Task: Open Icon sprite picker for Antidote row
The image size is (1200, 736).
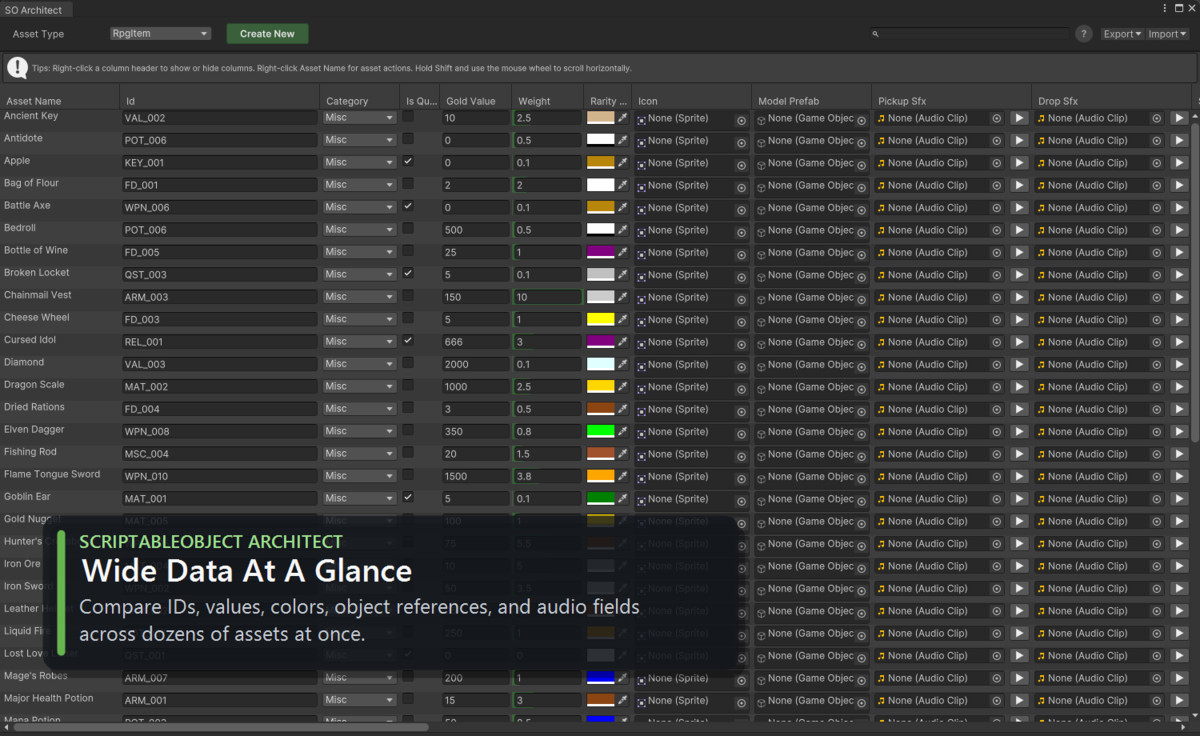Action: point(741,141)
